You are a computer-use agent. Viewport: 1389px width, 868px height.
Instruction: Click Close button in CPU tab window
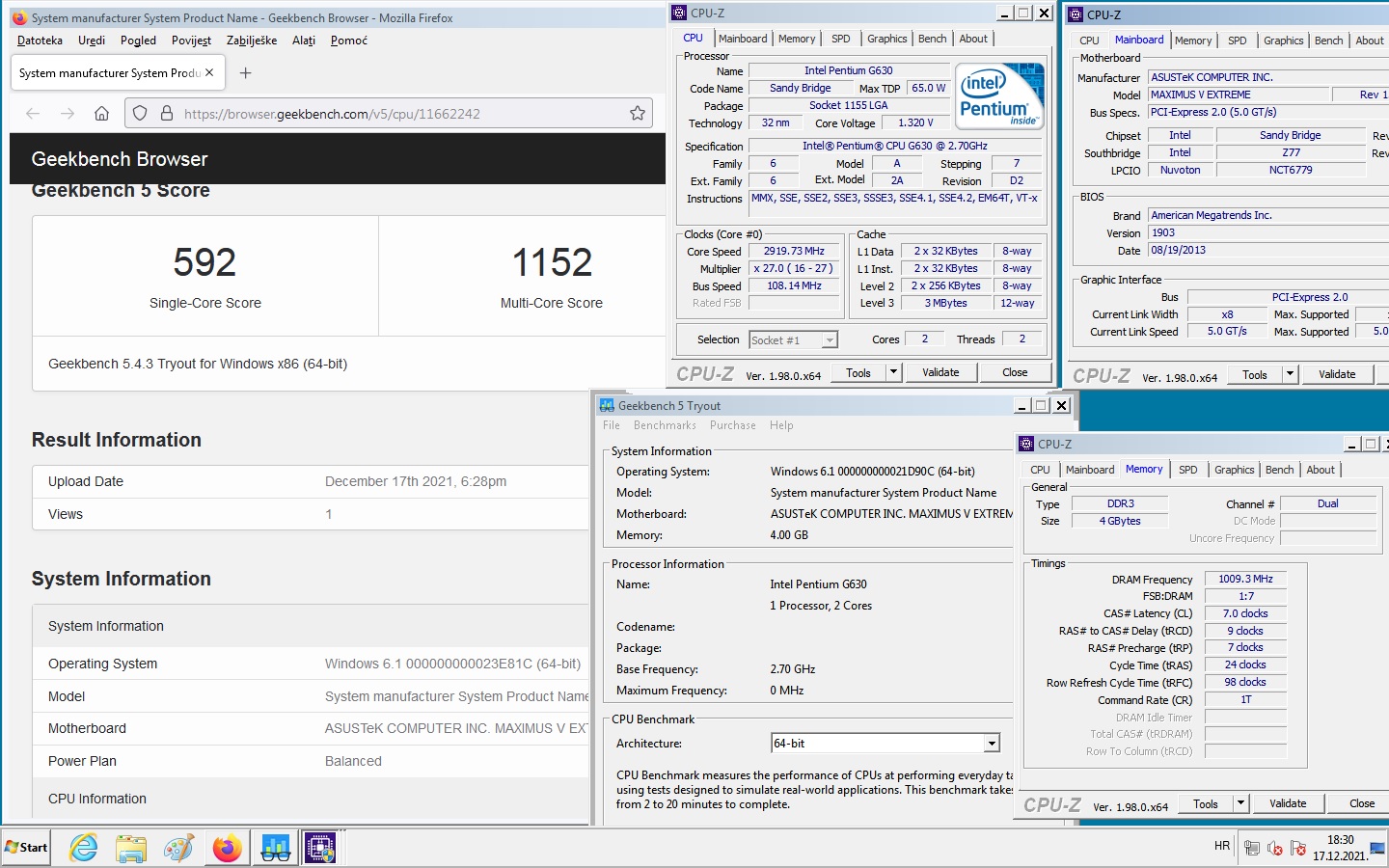tap(1015, 372)
